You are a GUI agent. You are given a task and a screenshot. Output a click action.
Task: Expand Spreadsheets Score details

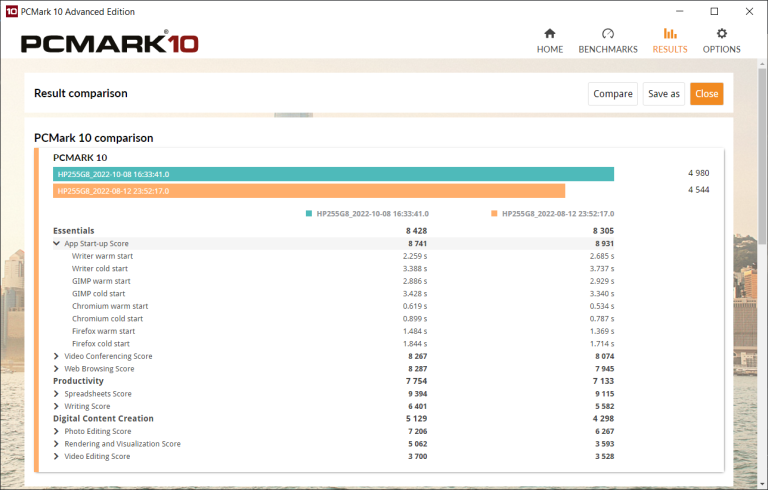(57, 394)
